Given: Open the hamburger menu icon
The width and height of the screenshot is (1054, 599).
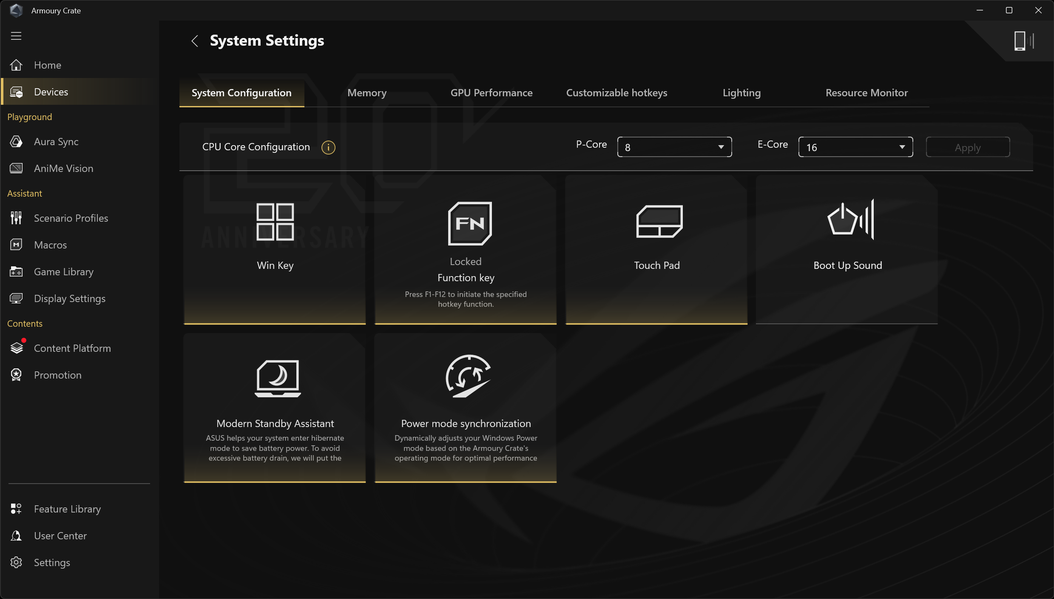Looking at the screenshot, I should (x=16, y=36).
